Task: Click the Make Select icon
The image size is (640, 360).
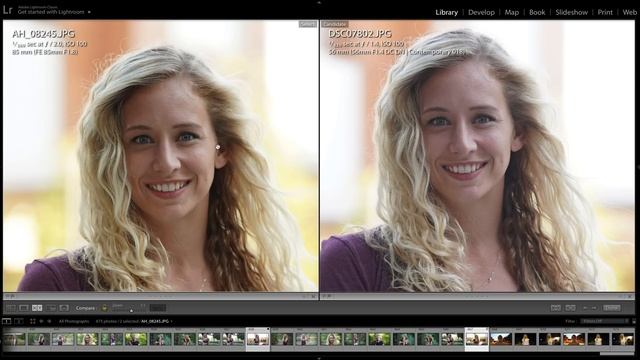Action: [x=571, y=308]
